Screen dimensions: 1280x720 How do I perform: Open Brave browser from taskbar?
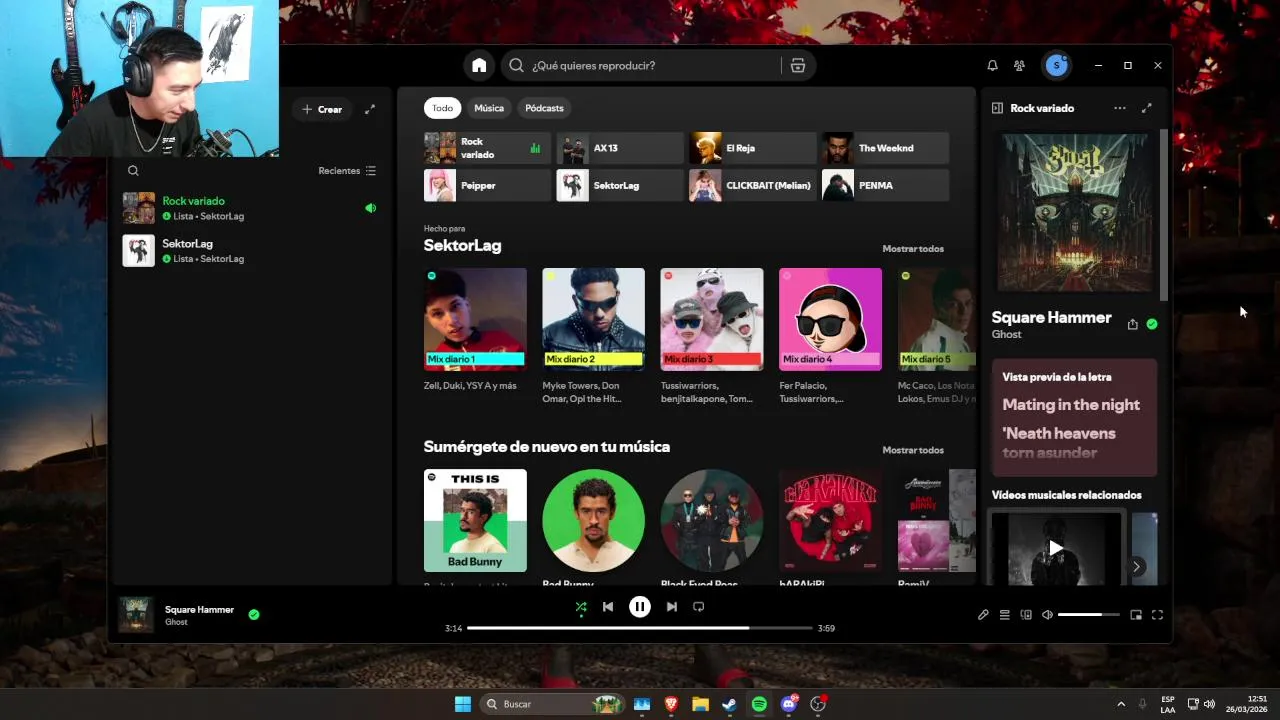pos(671,704)
